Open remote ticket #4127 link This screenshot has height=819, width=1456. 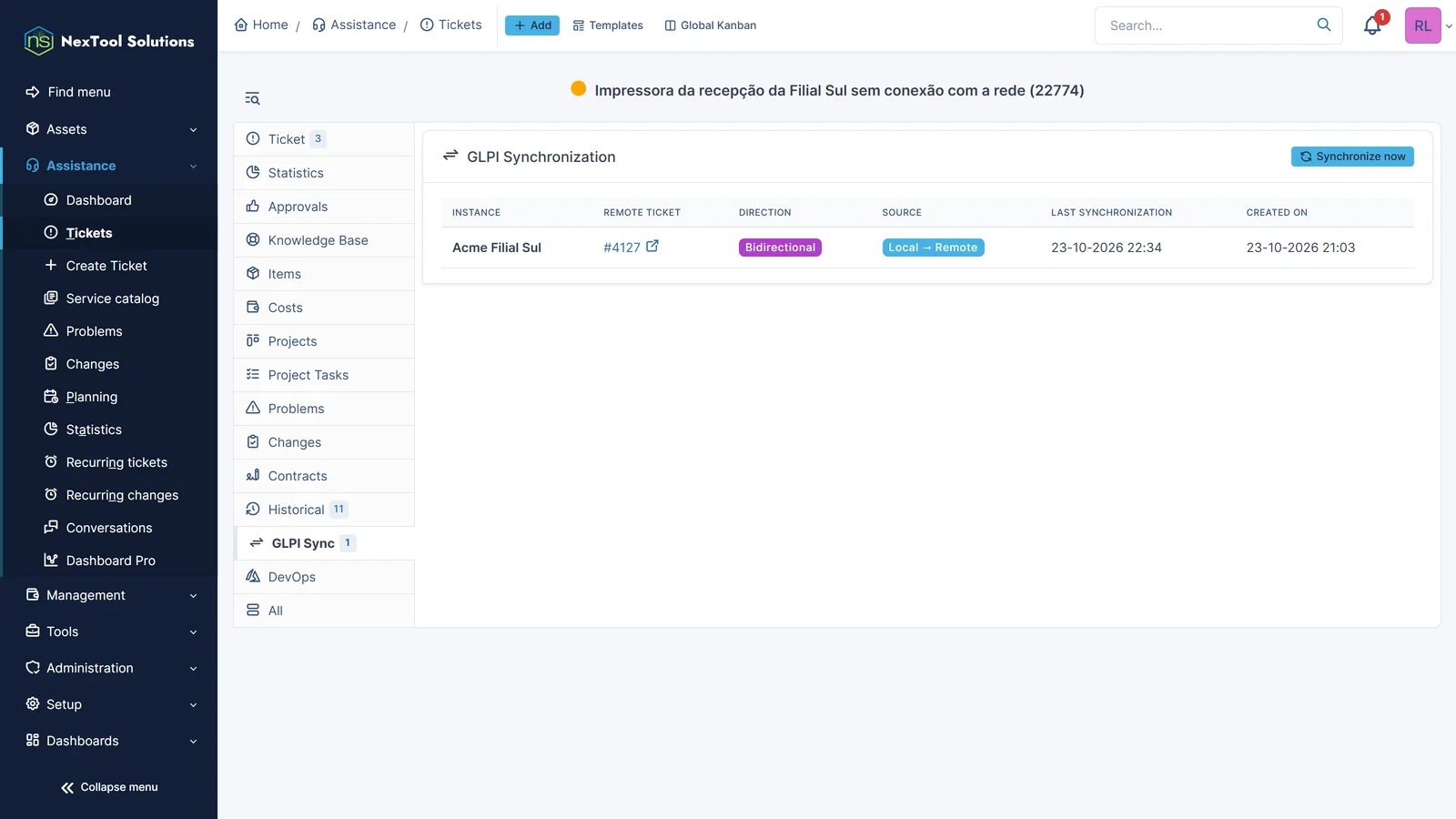point(622,248)
